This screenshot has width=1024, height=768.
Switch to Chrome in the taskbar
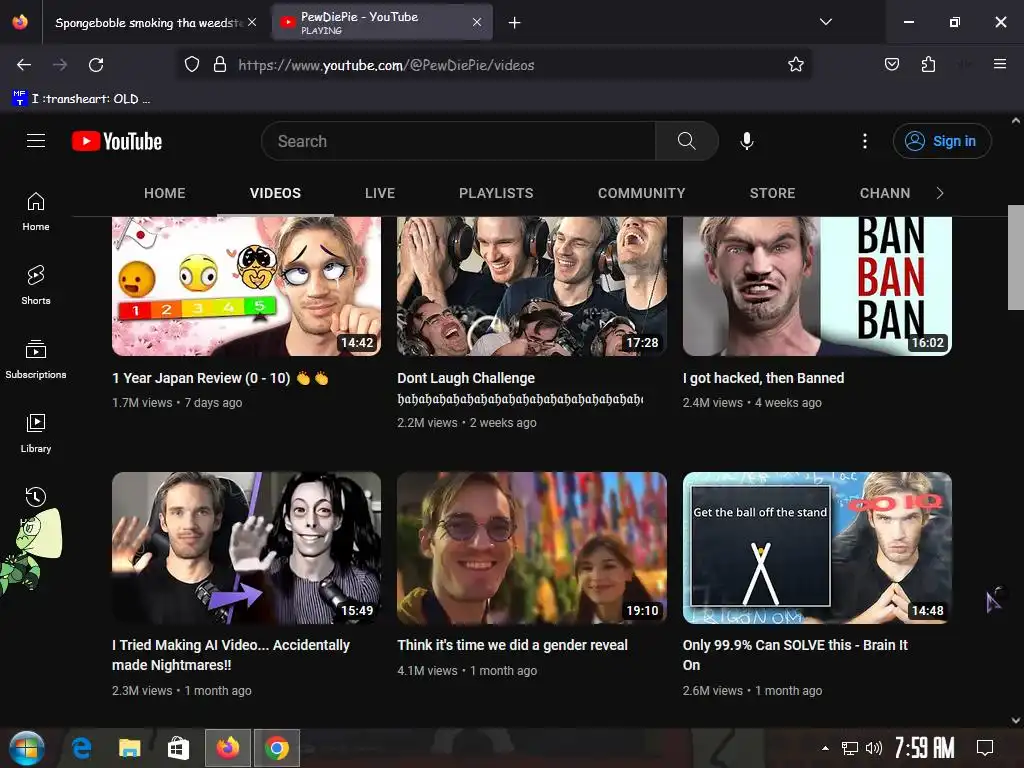tap(277, 748)
